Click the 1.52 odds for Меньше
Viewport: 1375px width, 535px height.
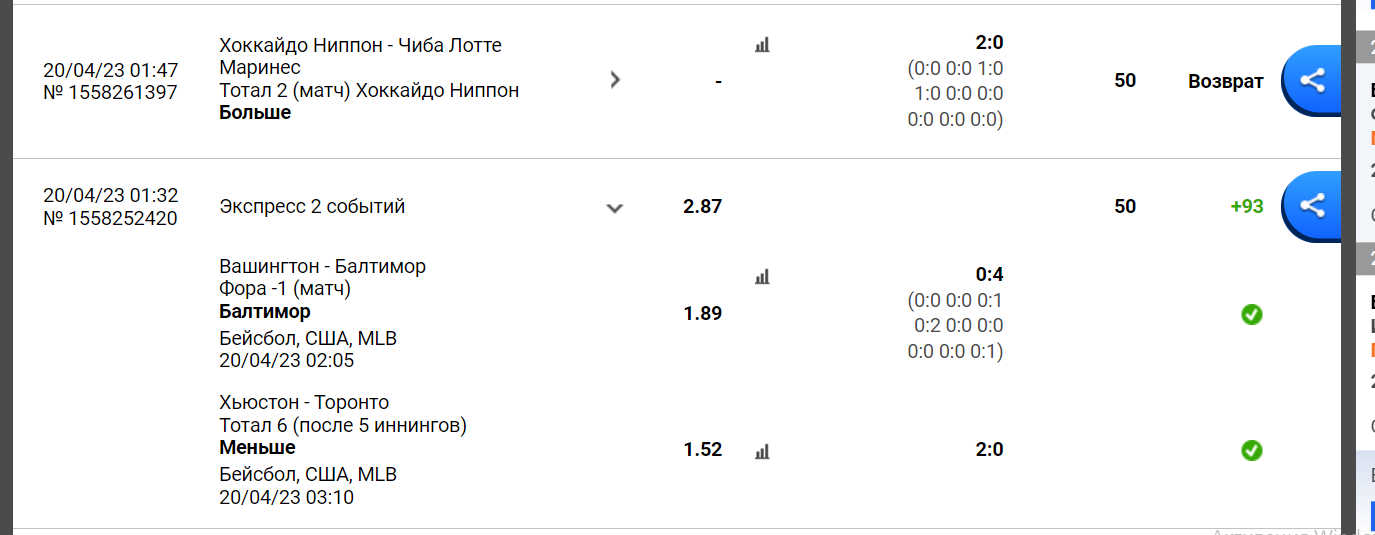click(702, 449)
